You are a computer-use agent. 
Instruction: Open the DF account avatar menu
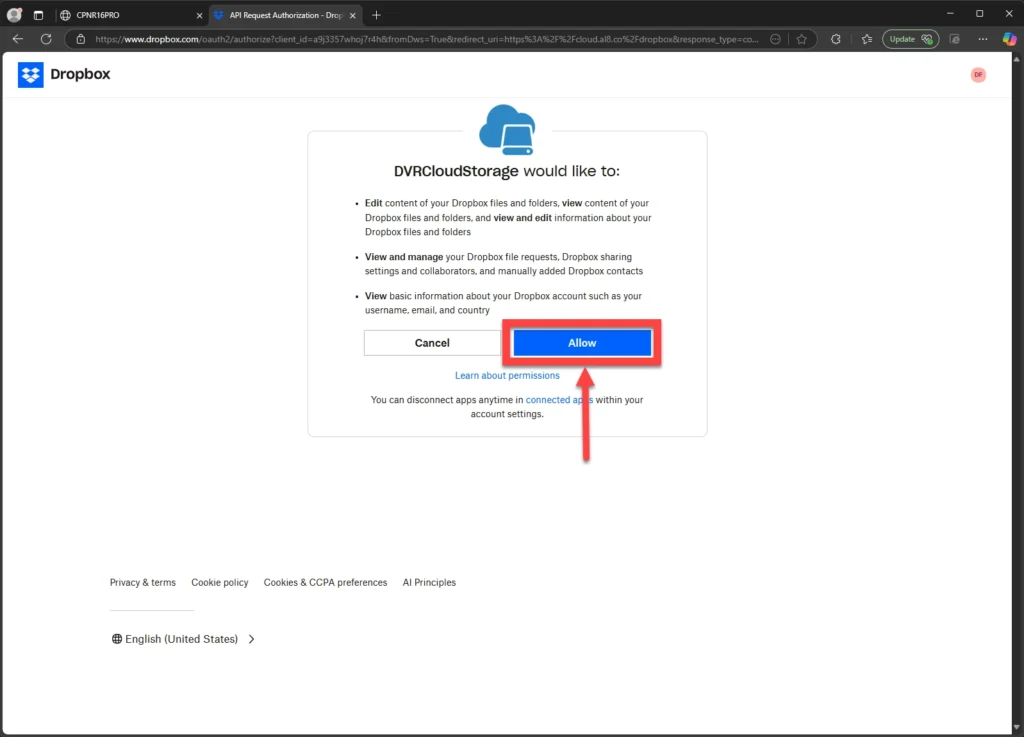pos(978,74)
